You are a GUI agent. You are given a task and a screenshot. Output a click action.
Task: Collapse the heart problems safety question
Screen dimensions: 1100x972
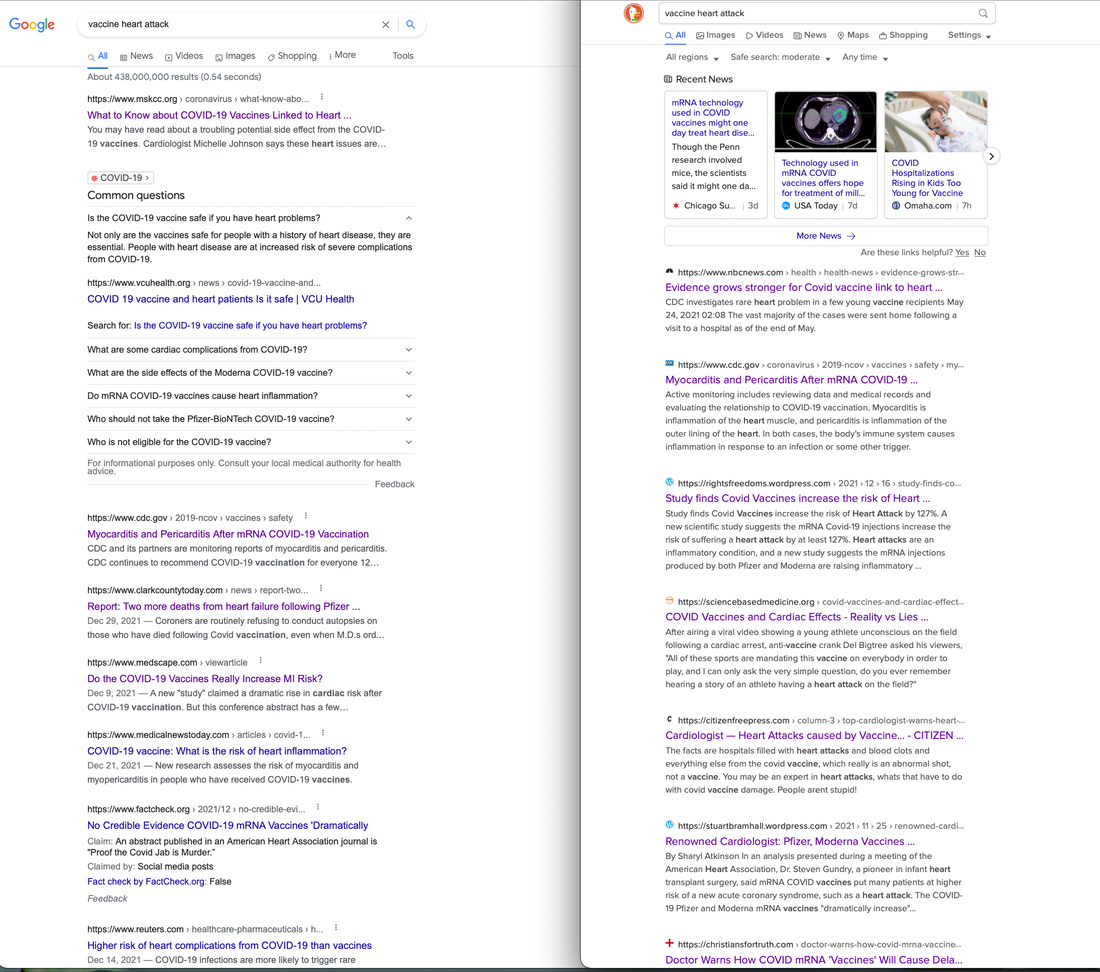(409, 218)
